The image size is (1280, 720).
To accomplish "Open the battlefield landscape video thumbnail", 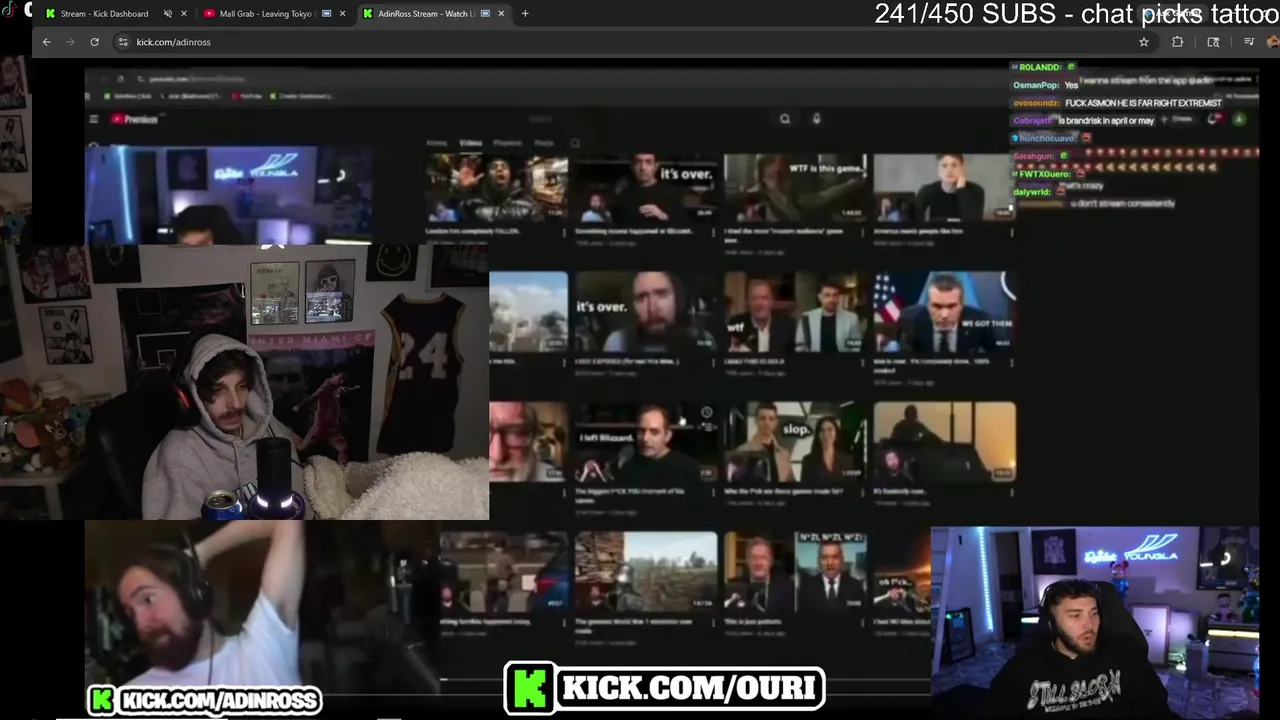I will point(646,571).
